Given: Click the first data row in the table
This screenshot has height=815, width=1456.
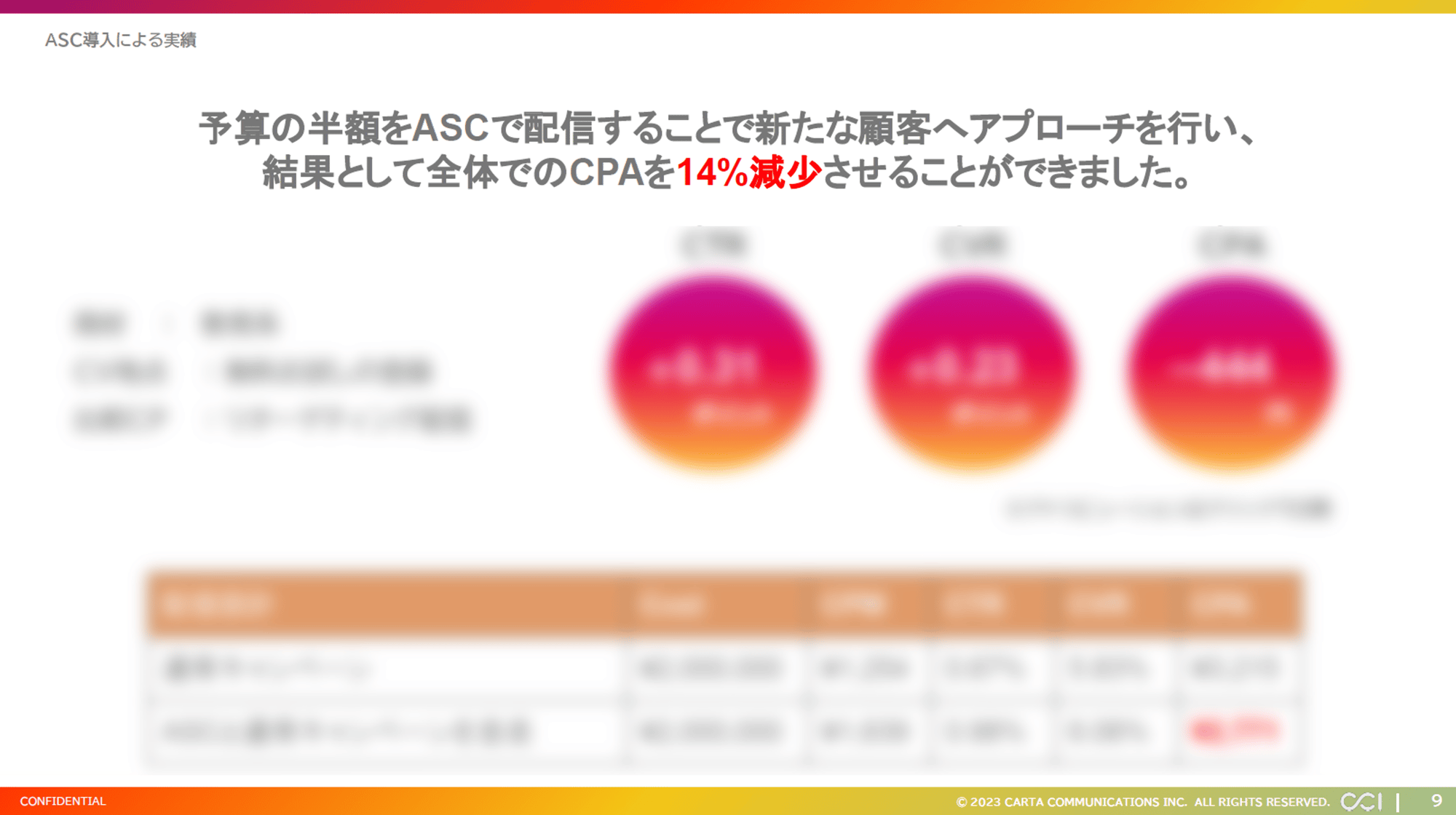Looking at the screenshot, I should click(x=725, y=668).
